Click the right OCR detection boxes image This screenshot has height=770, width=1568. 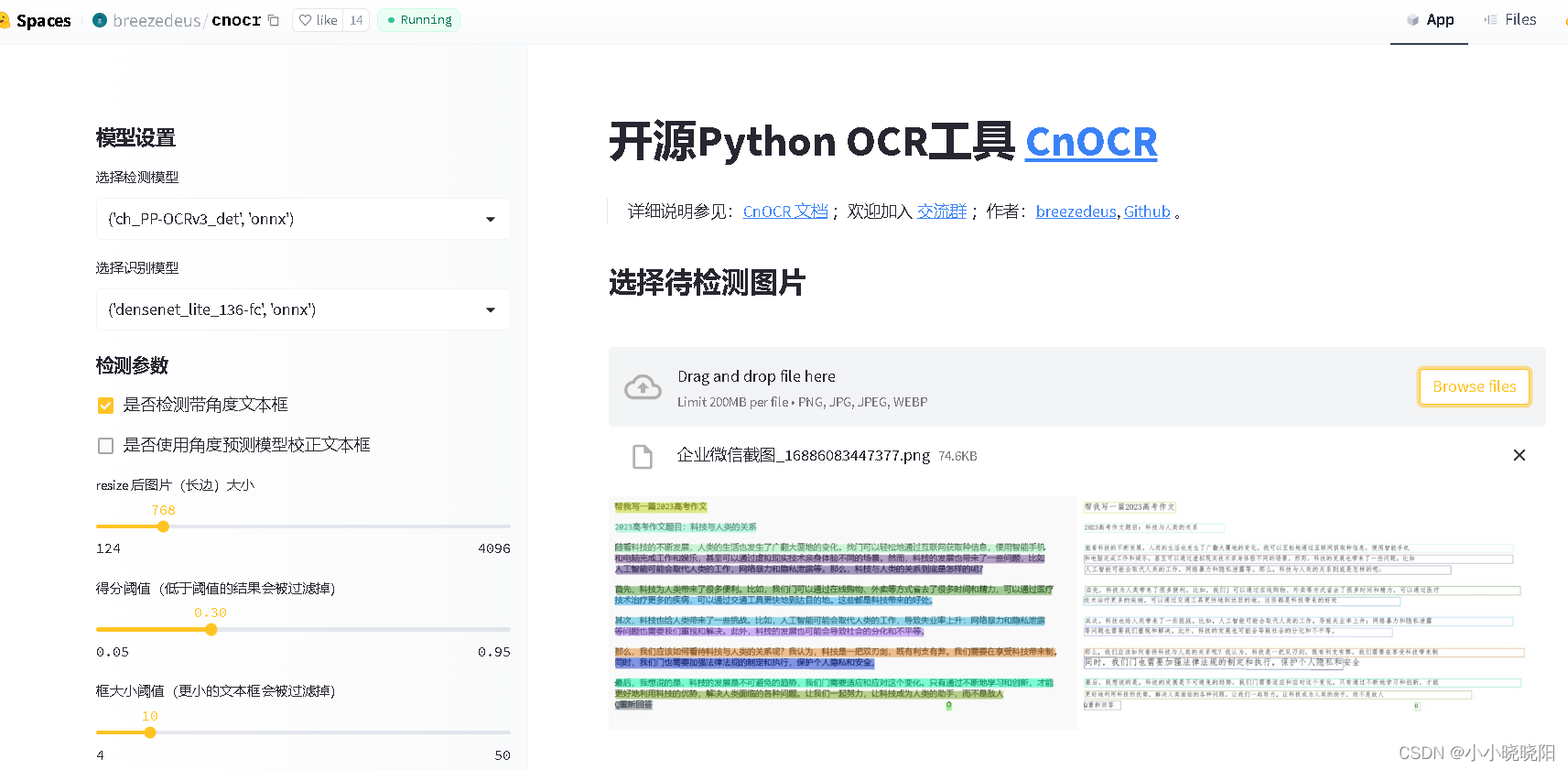[1311, 613]
